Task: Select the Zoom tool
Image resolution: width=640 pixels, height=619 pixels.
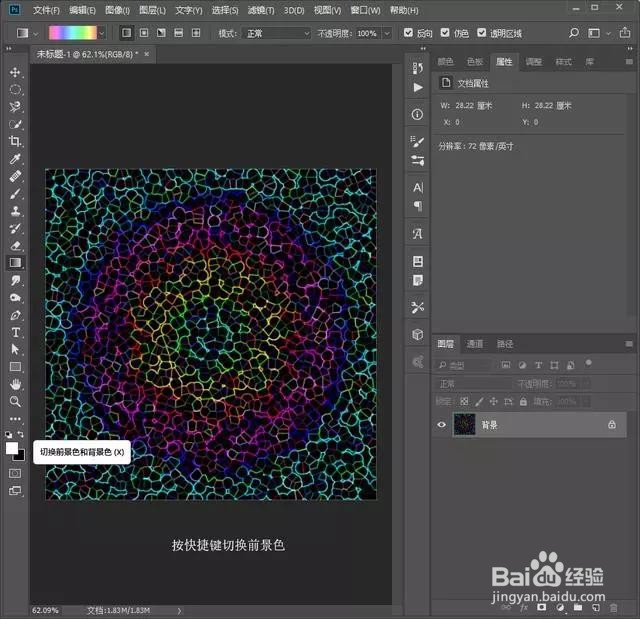Action: click(15, 402)
